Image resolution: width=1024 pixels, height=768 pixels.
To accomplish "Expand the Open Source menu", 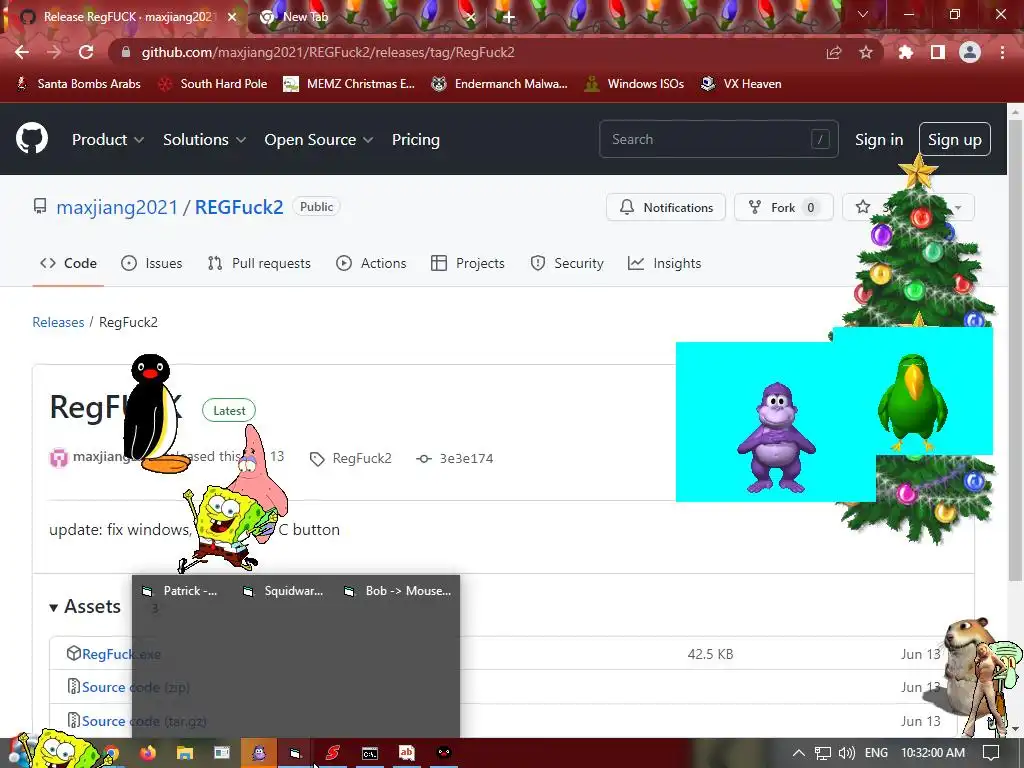I will (x=319, y=140).
